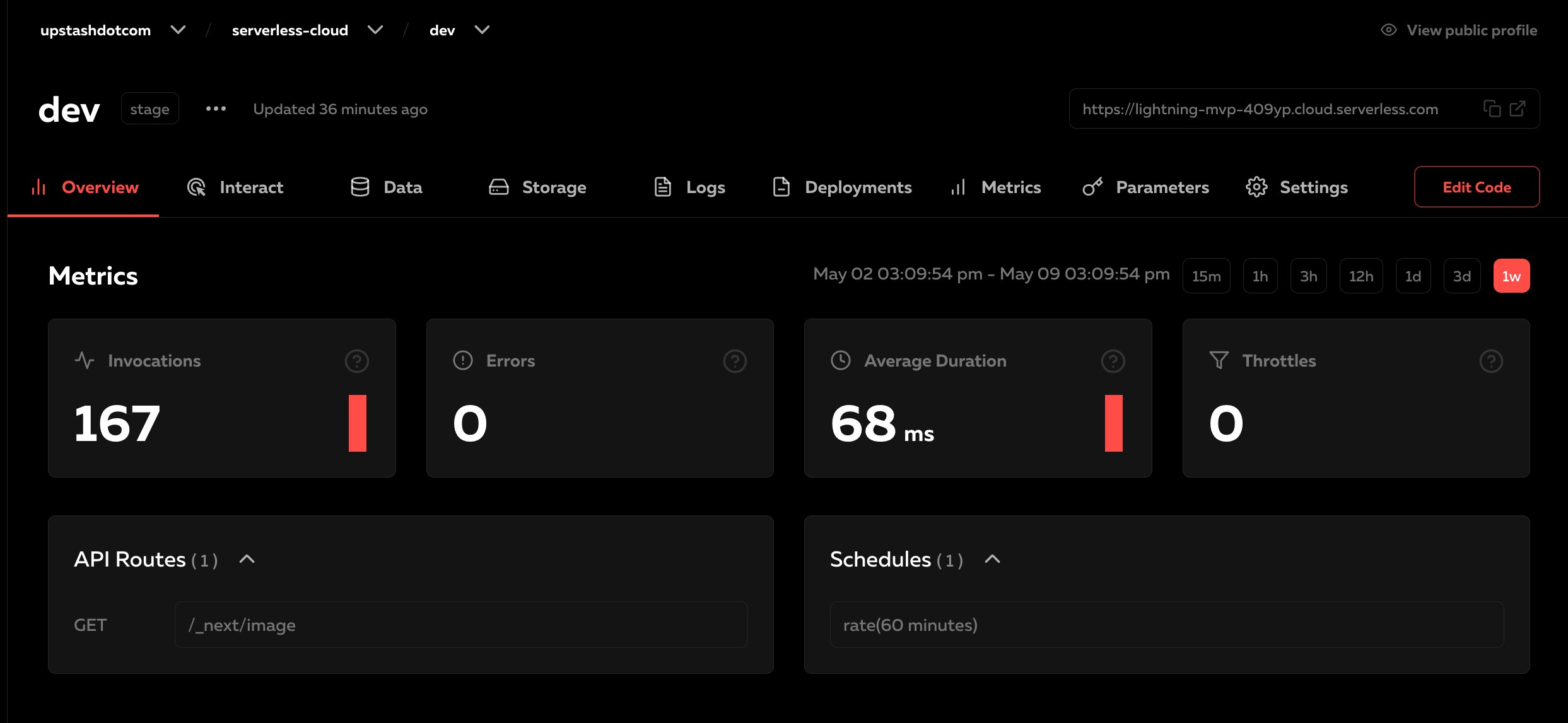Select the 15m time range
Image resolution: width=1568 pixels, height=723 pixels.
tap(1206, 276)
